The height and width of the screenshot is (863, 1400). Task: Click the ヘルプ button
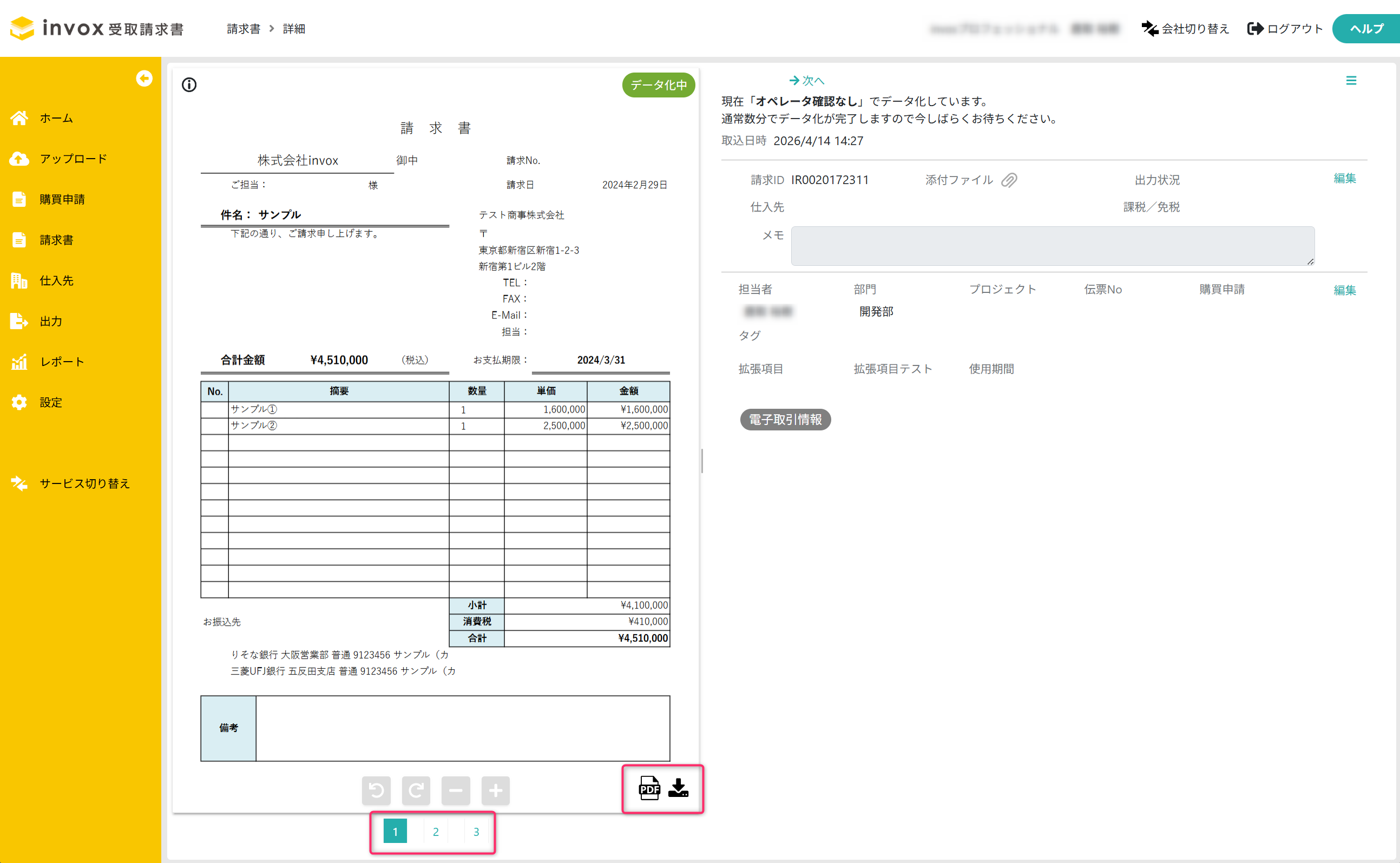point(1366,29)
